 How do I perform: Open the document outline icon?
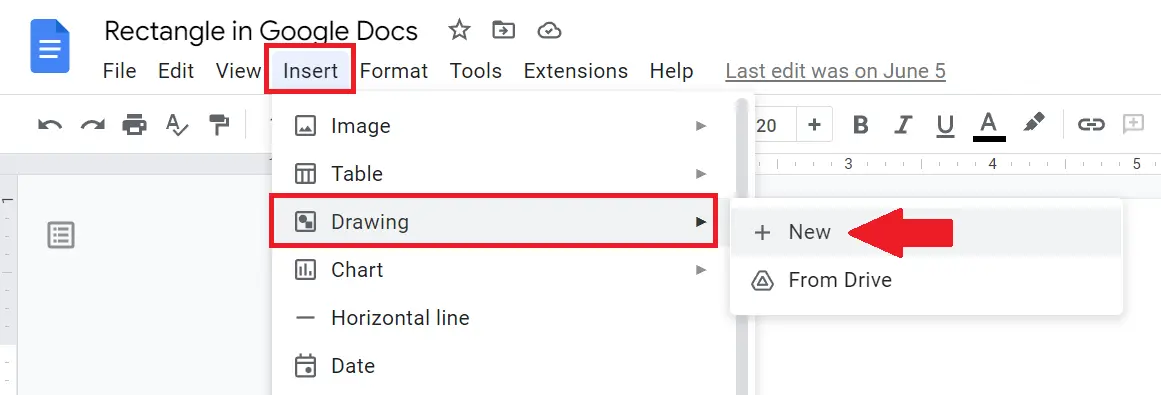[x=61, y=236]
